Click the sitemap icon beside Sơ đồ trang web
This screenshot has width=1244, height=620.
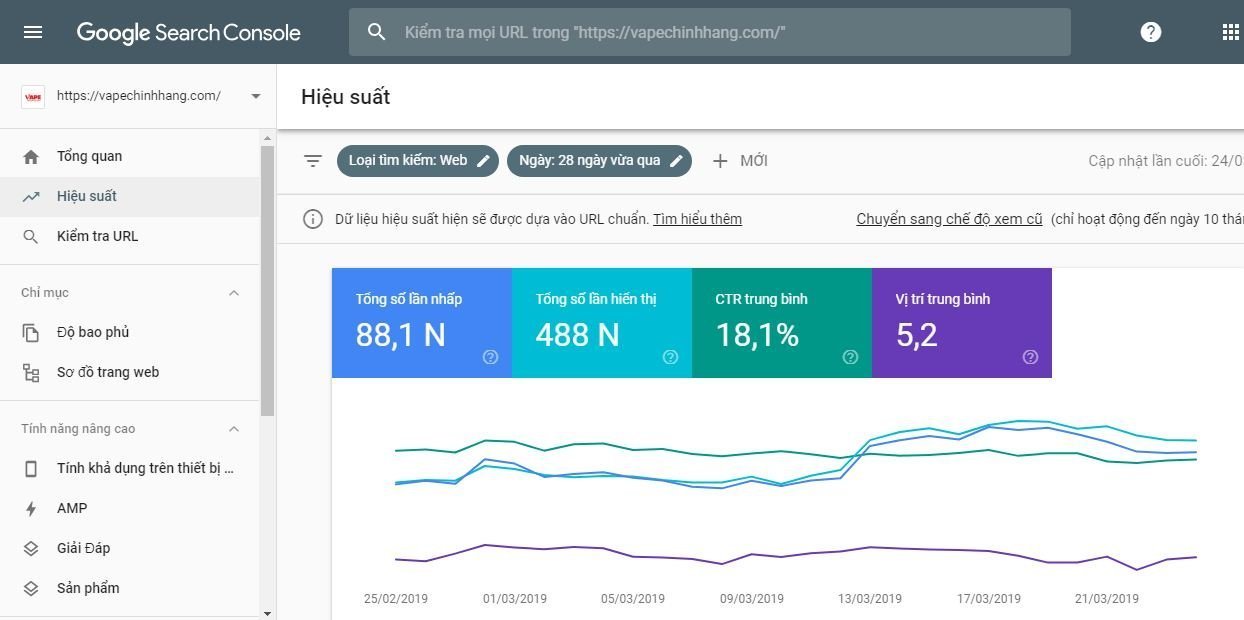coord(31,372)
